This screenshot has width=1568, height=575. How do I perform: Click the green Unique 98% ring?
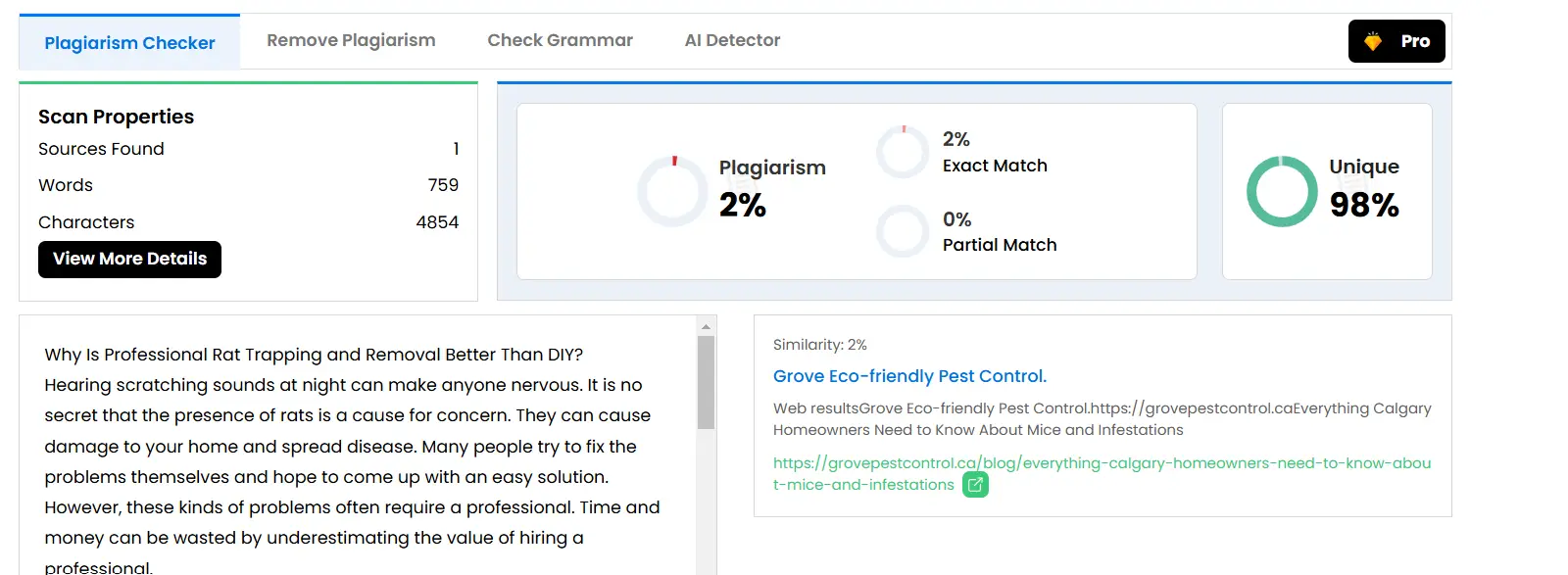coord(1282,191)
